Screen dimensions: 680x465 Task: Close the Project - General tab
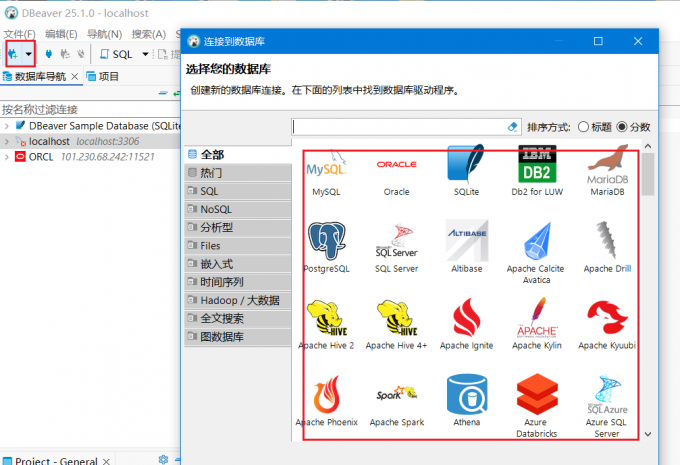pyautogui.click(x=106, y=462)
